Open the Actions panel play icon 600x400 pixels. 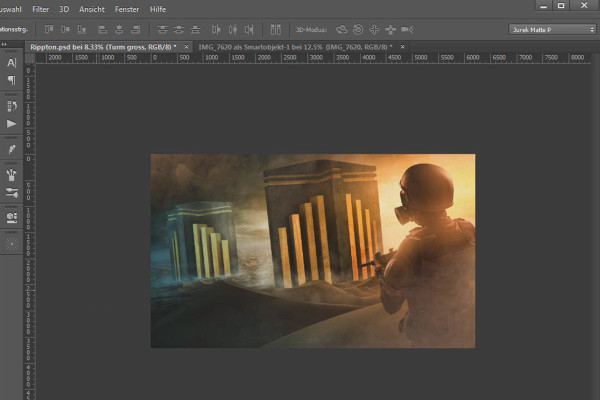point(11,124)
